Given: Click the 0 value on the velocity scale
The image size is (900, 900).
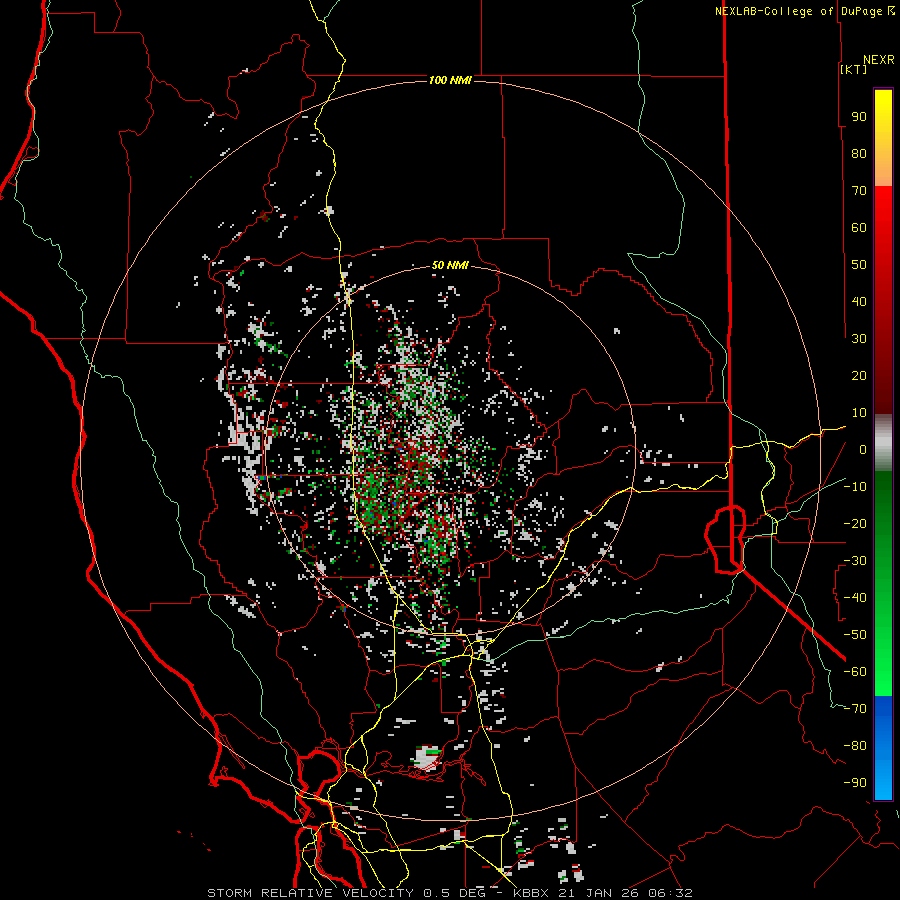Looking at the screenshot, I should click(x=863, y=449).
